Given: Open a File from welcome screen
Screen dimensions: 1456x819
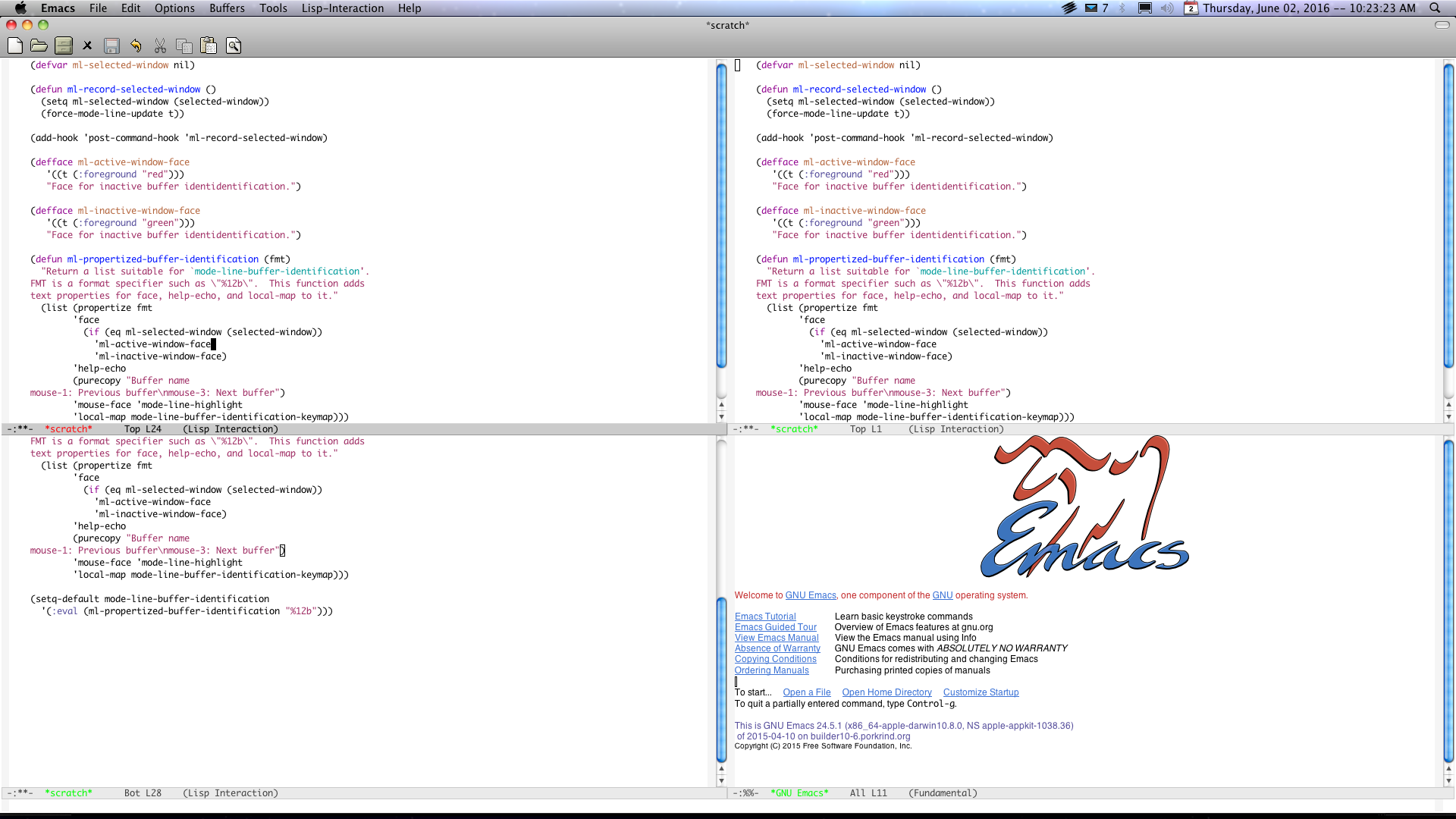Looking at the screenshot, I should pos(806,692).
